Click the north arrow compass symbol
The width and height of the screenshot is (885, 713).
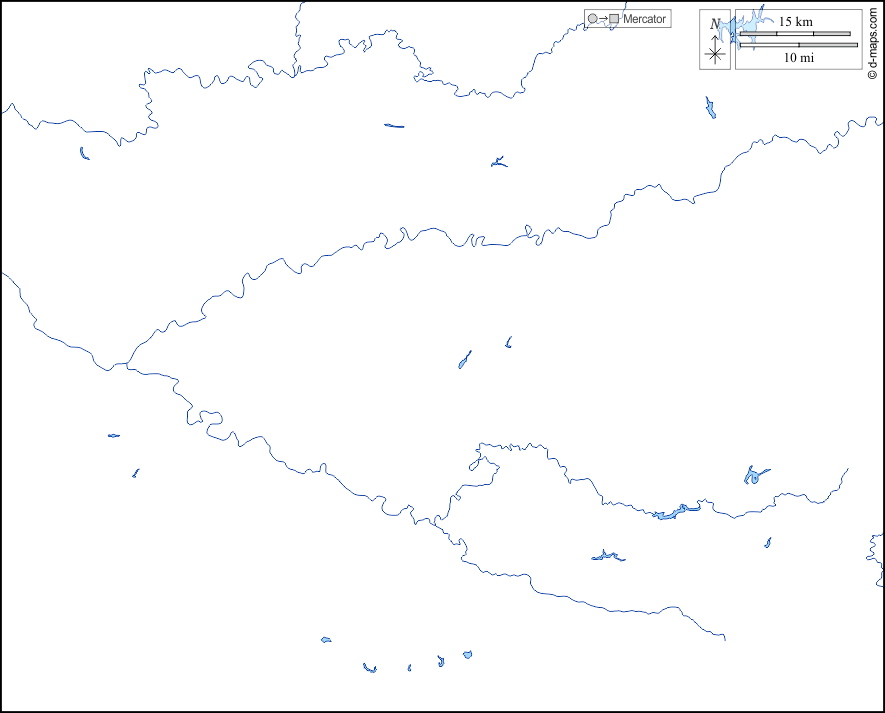[x=715, y=52]
